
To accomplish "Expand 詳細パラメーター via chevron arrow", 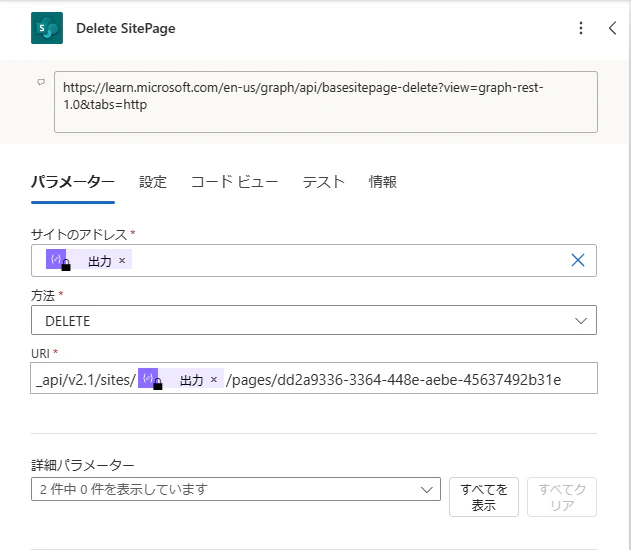I will [427, 490].
